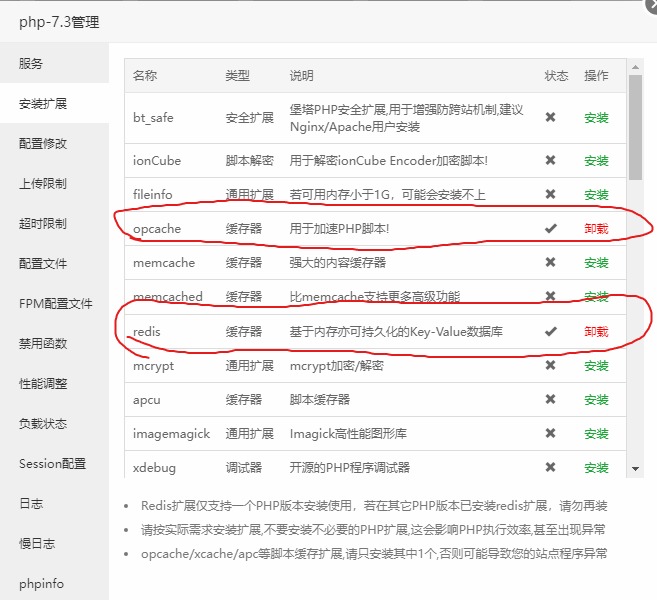Uninstall the opcache extension
657x600 pixels.
(596, 229)
